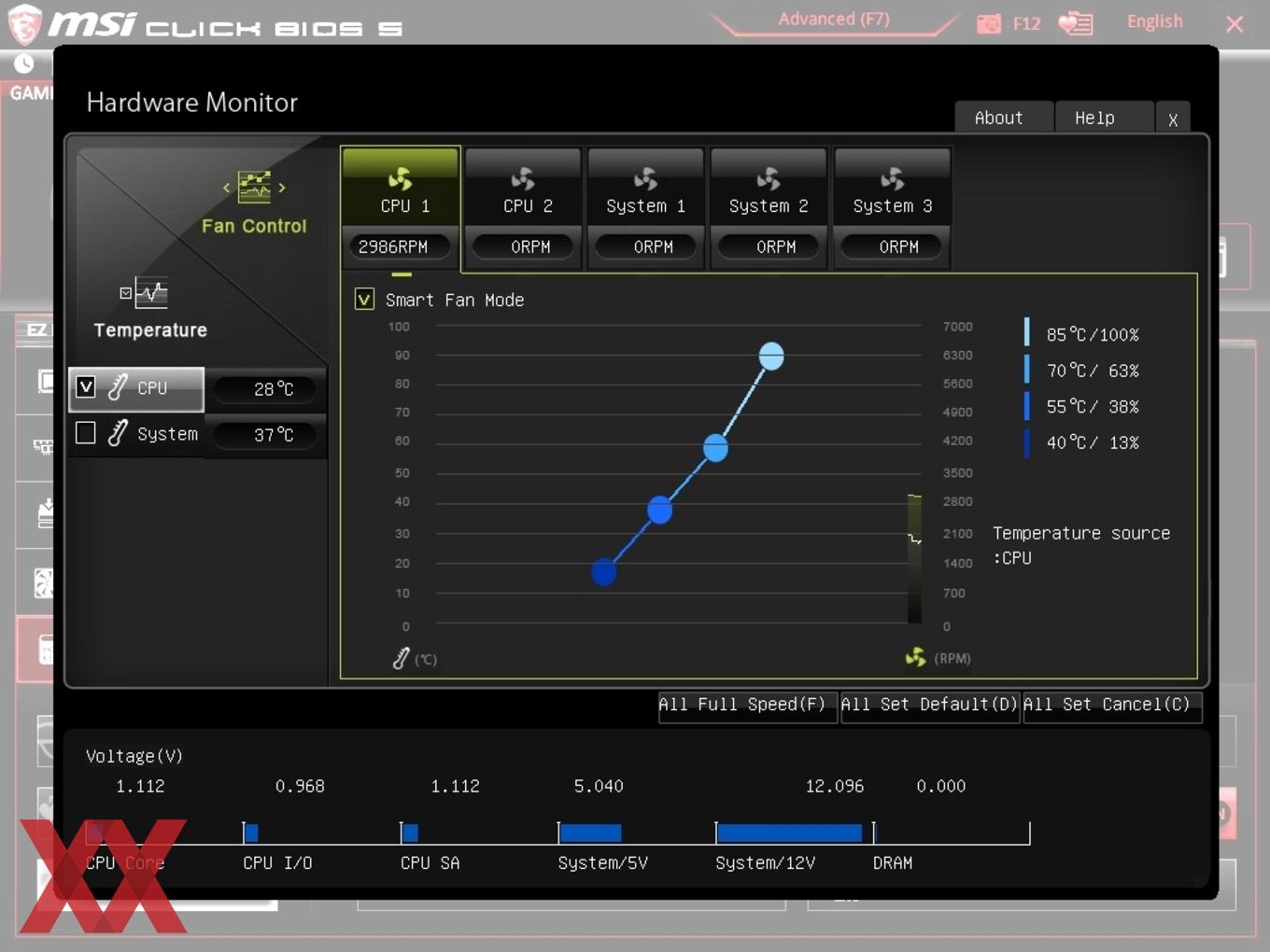This screenshot has width=1270, height=952.
Task: Click the favorites heart icon in header
Action: [x=1076, y=23]
